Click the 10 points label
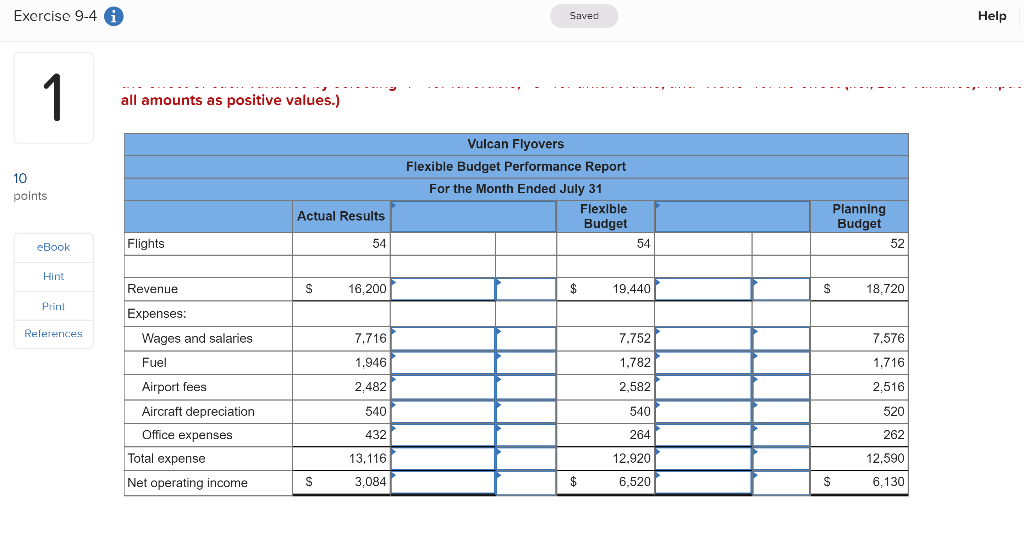The width and height of the screenshot is (1024, 555). click(x=30, y=187)
